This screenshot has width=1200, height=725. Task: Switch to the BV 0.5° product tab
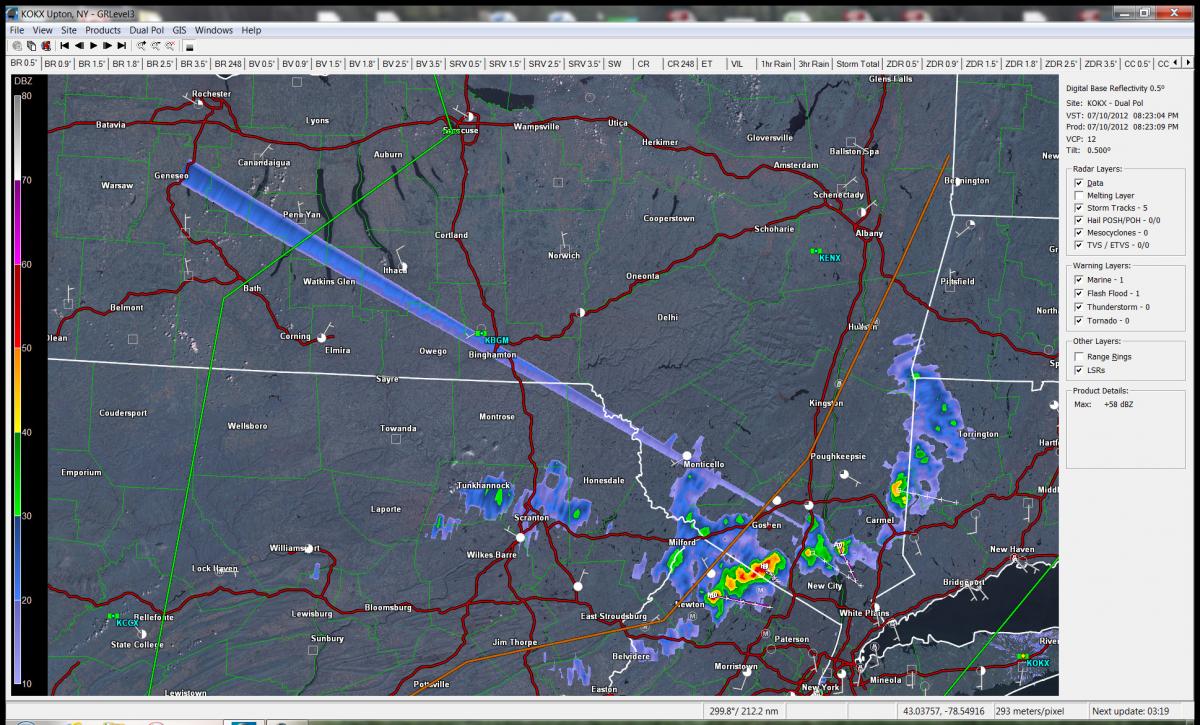pyautogui.click(x=262, y=63)
